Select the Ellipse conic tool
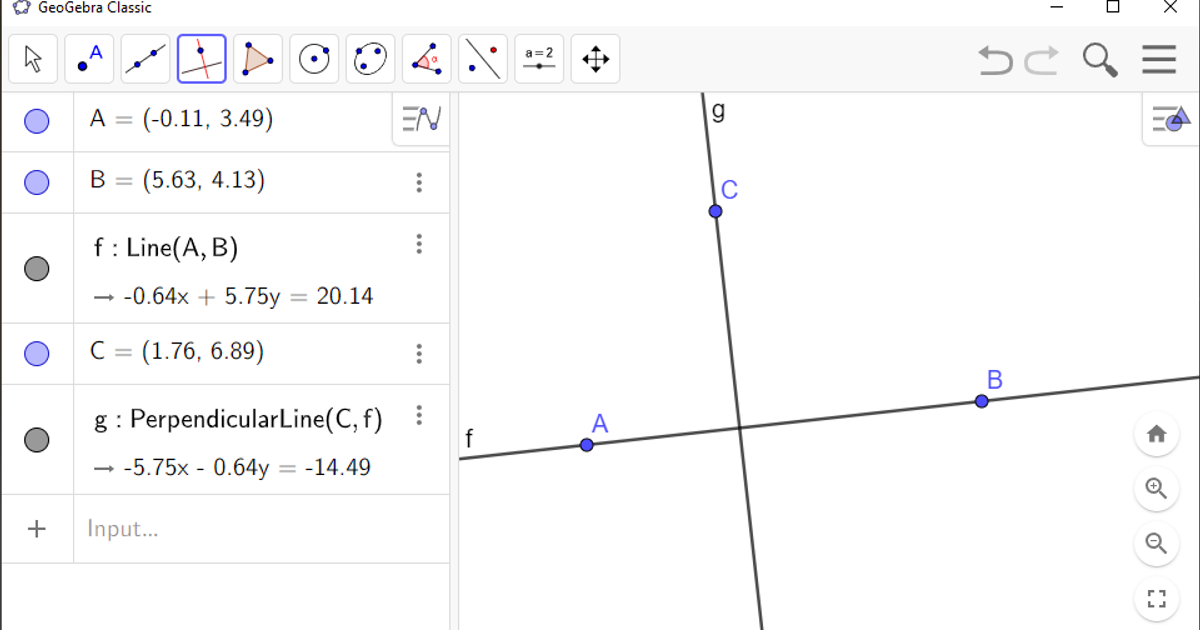This screenshot has width=1200, height=630. pos(370,59)
